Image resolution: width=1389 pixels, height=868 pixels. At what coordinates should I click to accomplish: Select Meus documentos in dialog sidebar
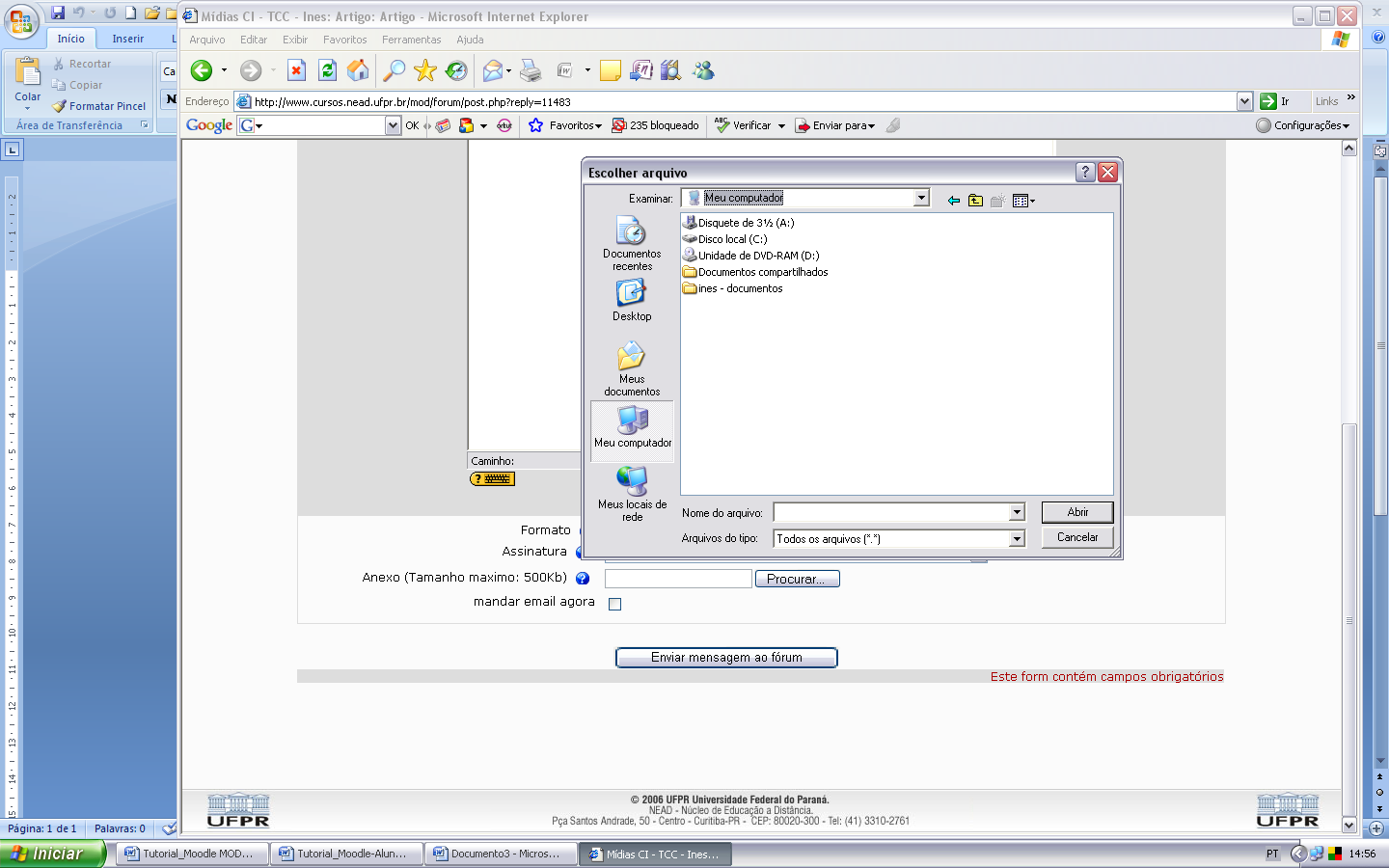632,368
